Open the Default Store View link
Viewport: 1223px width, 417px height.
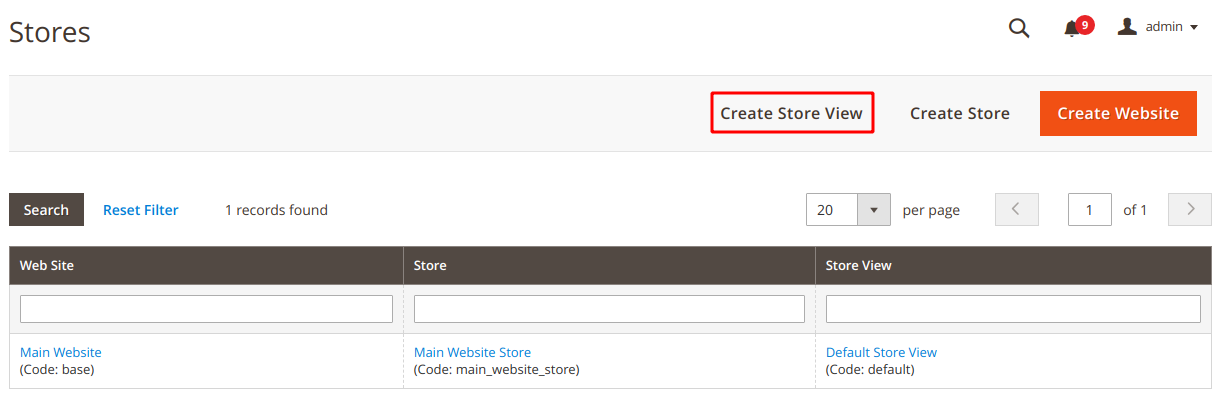(881, 352)
